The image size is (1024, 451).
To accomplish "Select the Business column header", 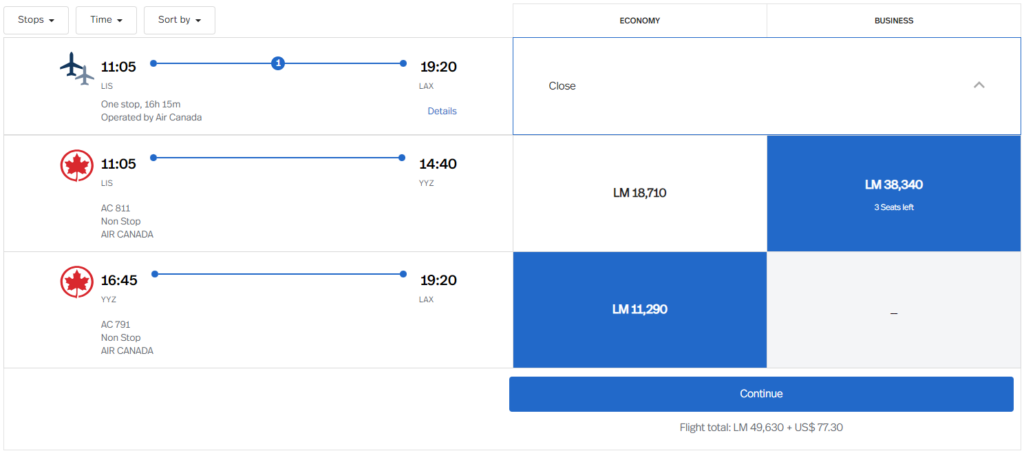I will click(893, 20).
